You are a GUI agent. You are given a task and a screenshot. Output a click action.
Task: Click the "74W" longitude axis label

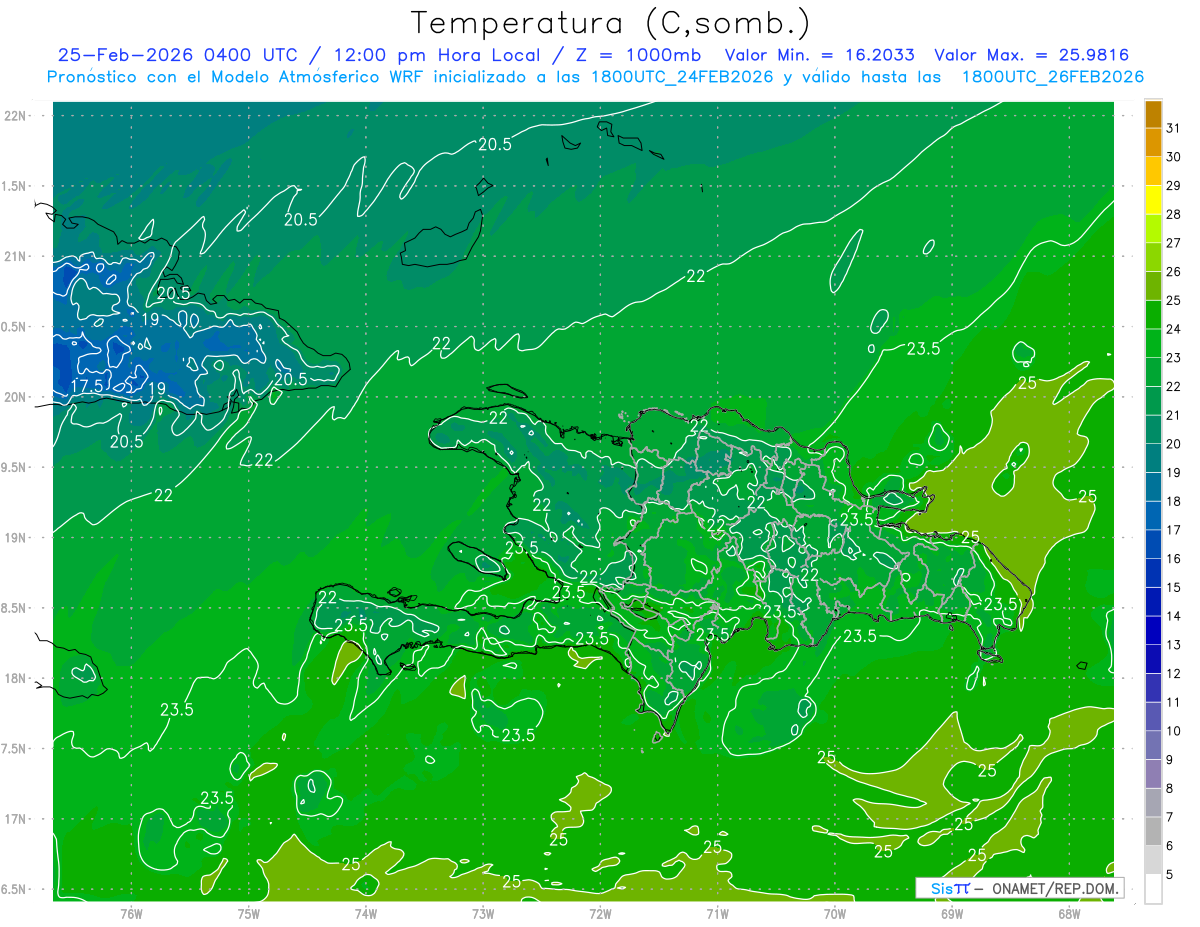tap(366, 913)
